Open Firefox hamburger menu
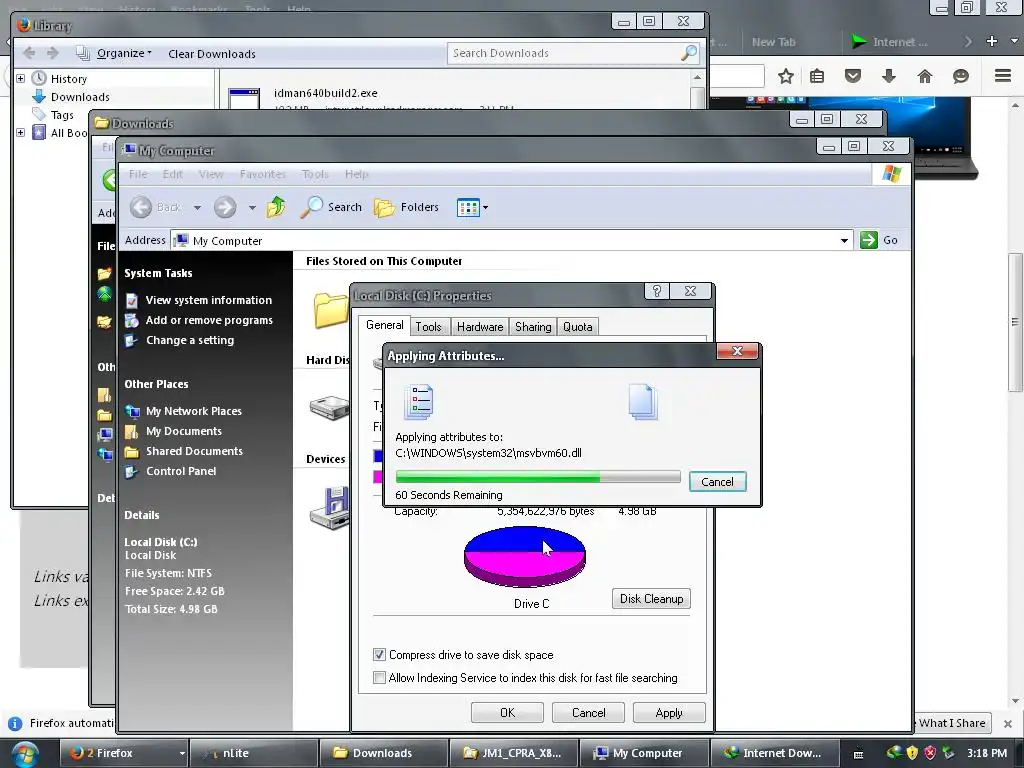 tap(1003, 76)
